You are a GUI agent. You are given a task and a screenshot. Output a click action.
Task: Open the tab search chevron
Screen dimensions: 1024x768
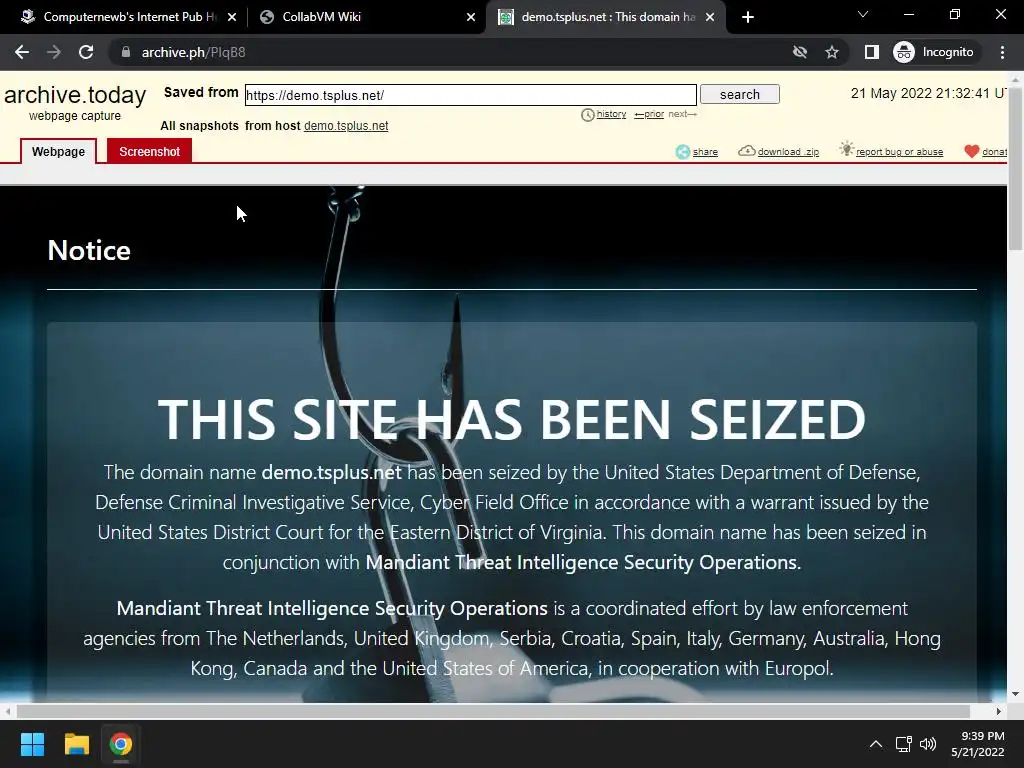[x=863, y=14]
